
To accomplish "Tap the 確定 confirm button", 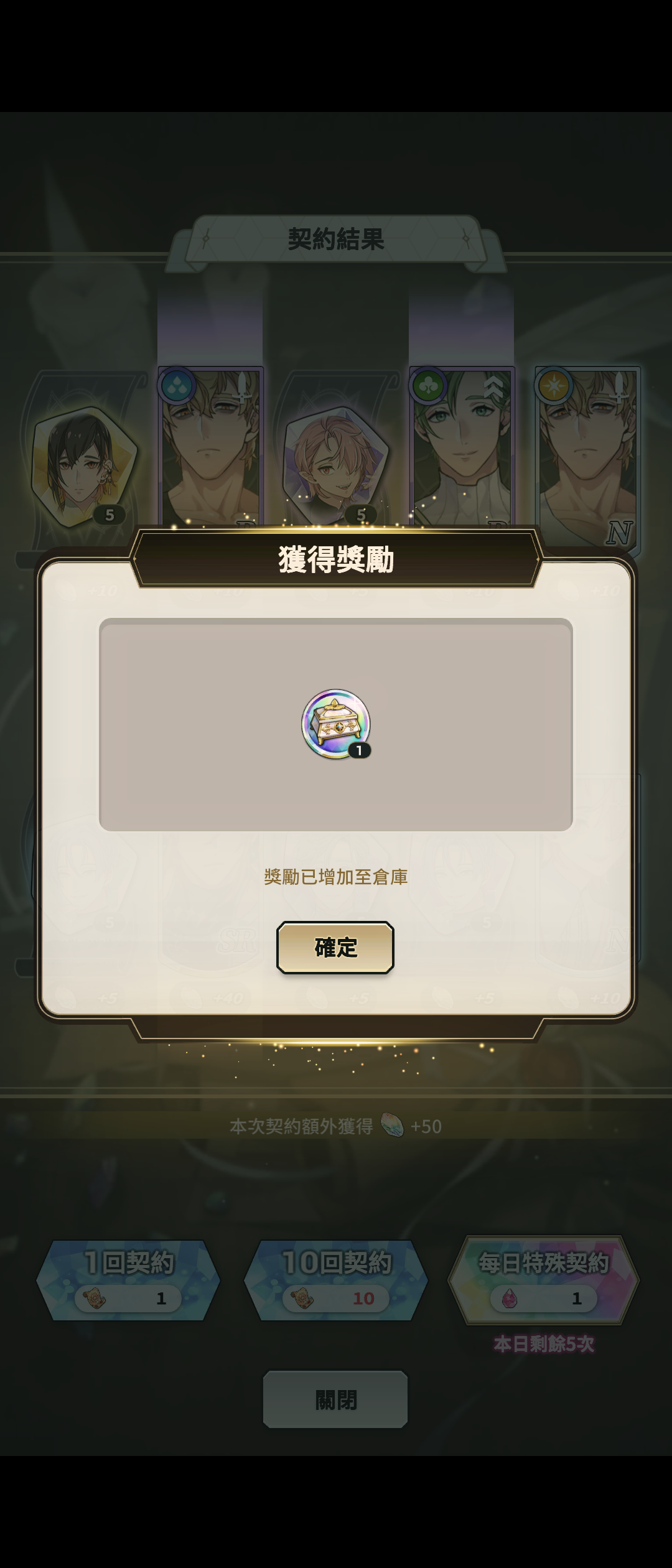I will tap(335, 947).
